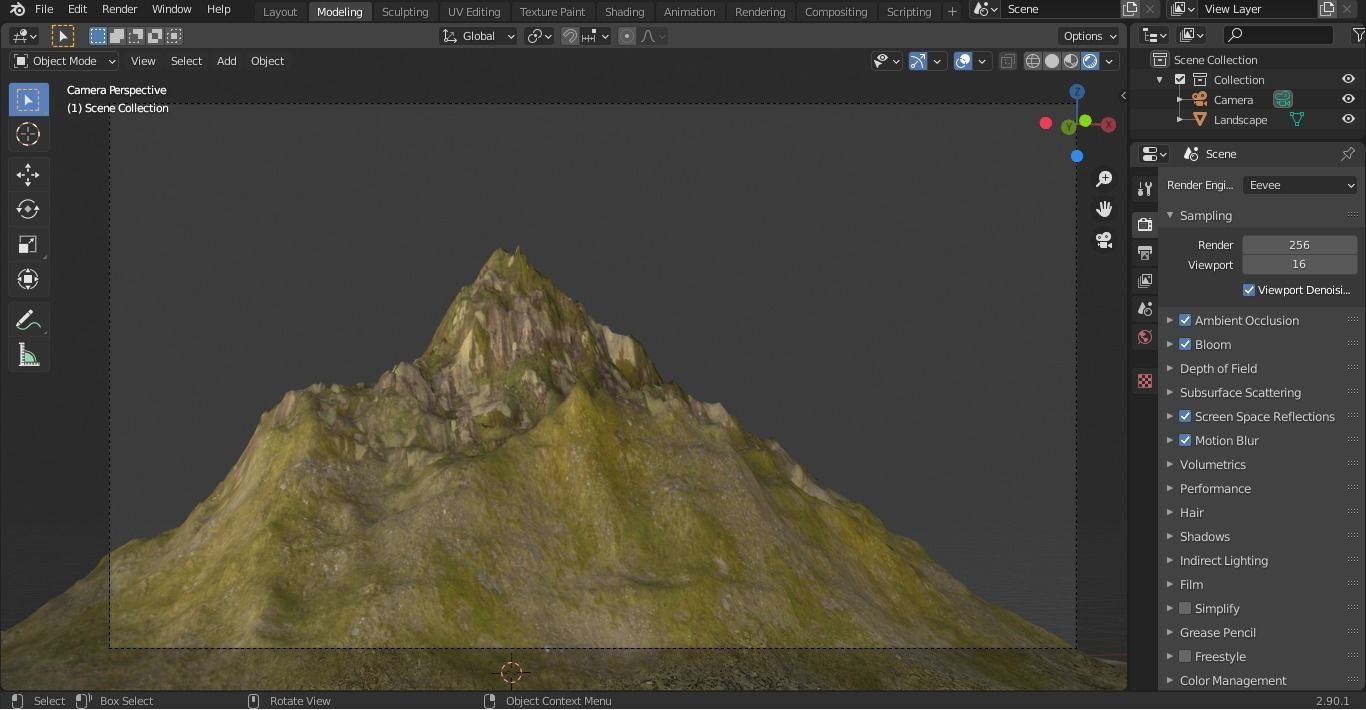This screenshot has height=710, width=1366.
Task: Toggle snapping magnet icon
Action: click(570, 36)
